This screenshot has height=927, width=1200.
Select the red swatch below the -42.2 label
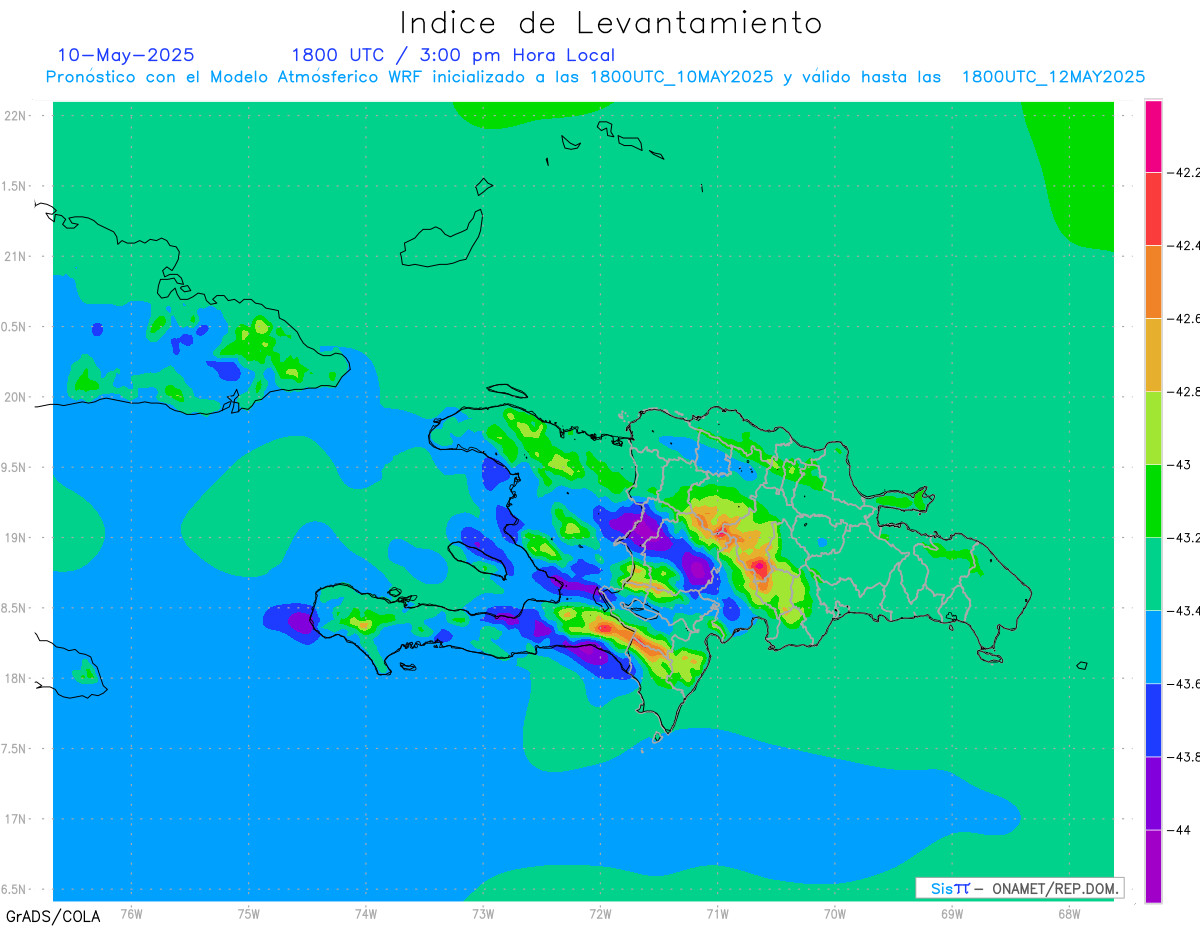1153,209
